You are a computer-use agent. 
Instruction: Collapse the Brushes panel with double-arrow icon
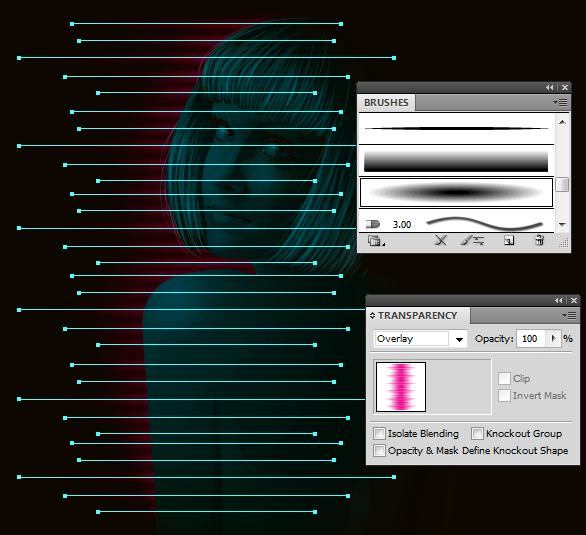[x=549, y=87]
